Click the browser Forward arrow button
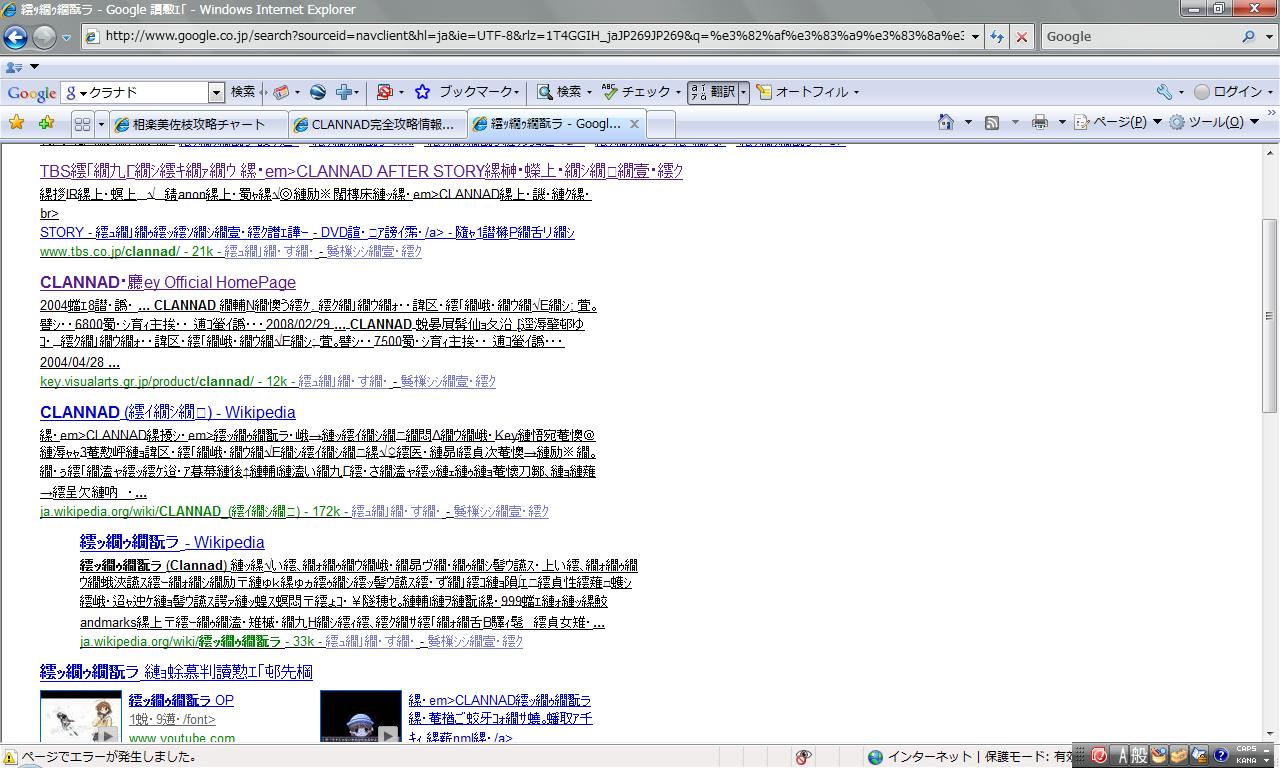Viewport: 1280px width, 768px height. coord(44,37)
